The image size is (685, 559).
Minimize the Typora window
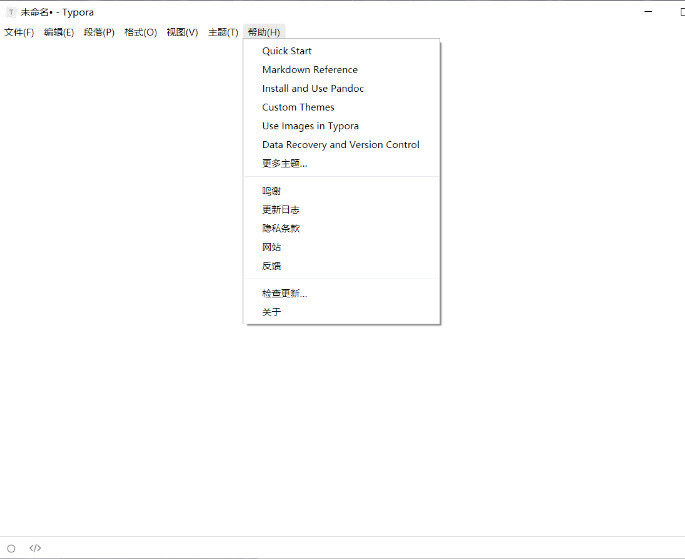click(648, 12)
